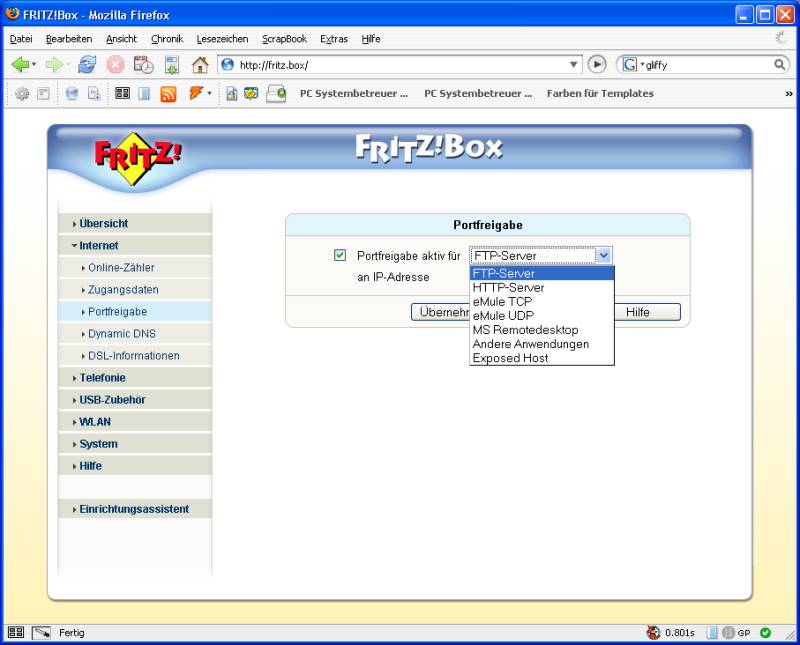Choose Exposed Host option

(541, 358)
